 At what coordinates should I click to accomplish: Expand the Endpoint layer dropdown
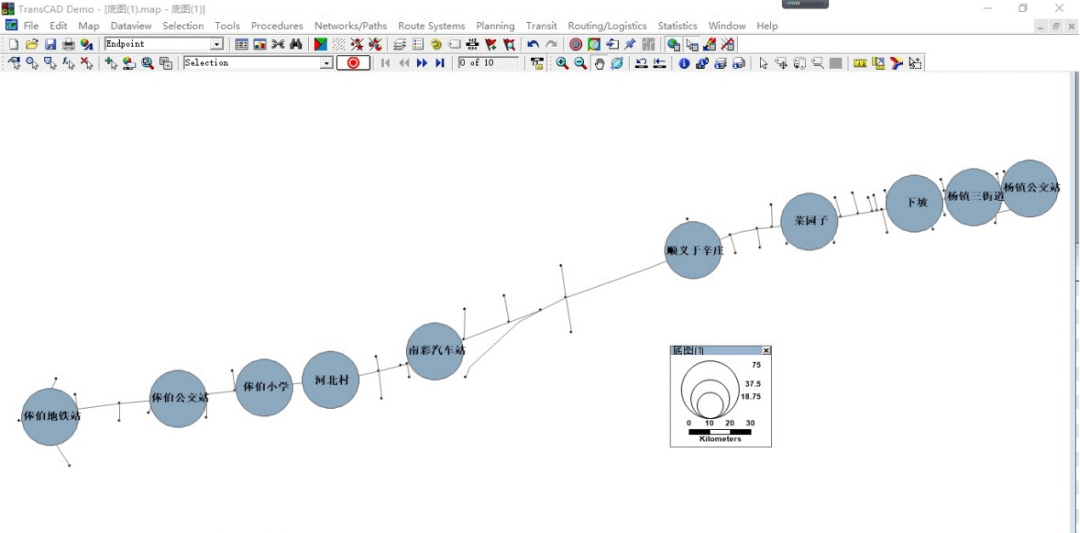[217, 44]
